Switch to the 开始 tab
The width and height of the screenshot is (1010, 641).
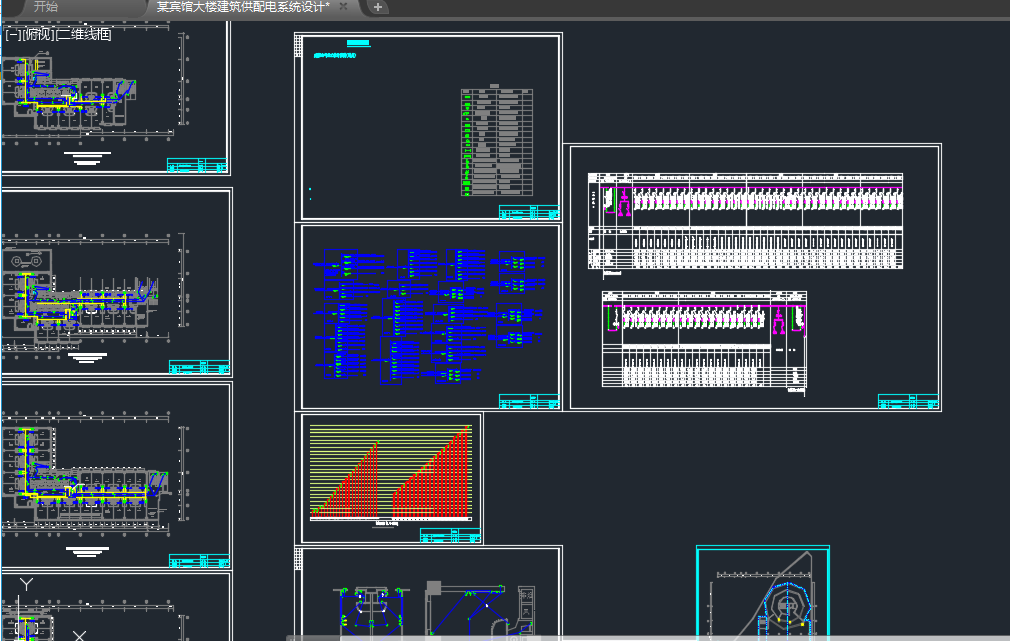point(45,7)
